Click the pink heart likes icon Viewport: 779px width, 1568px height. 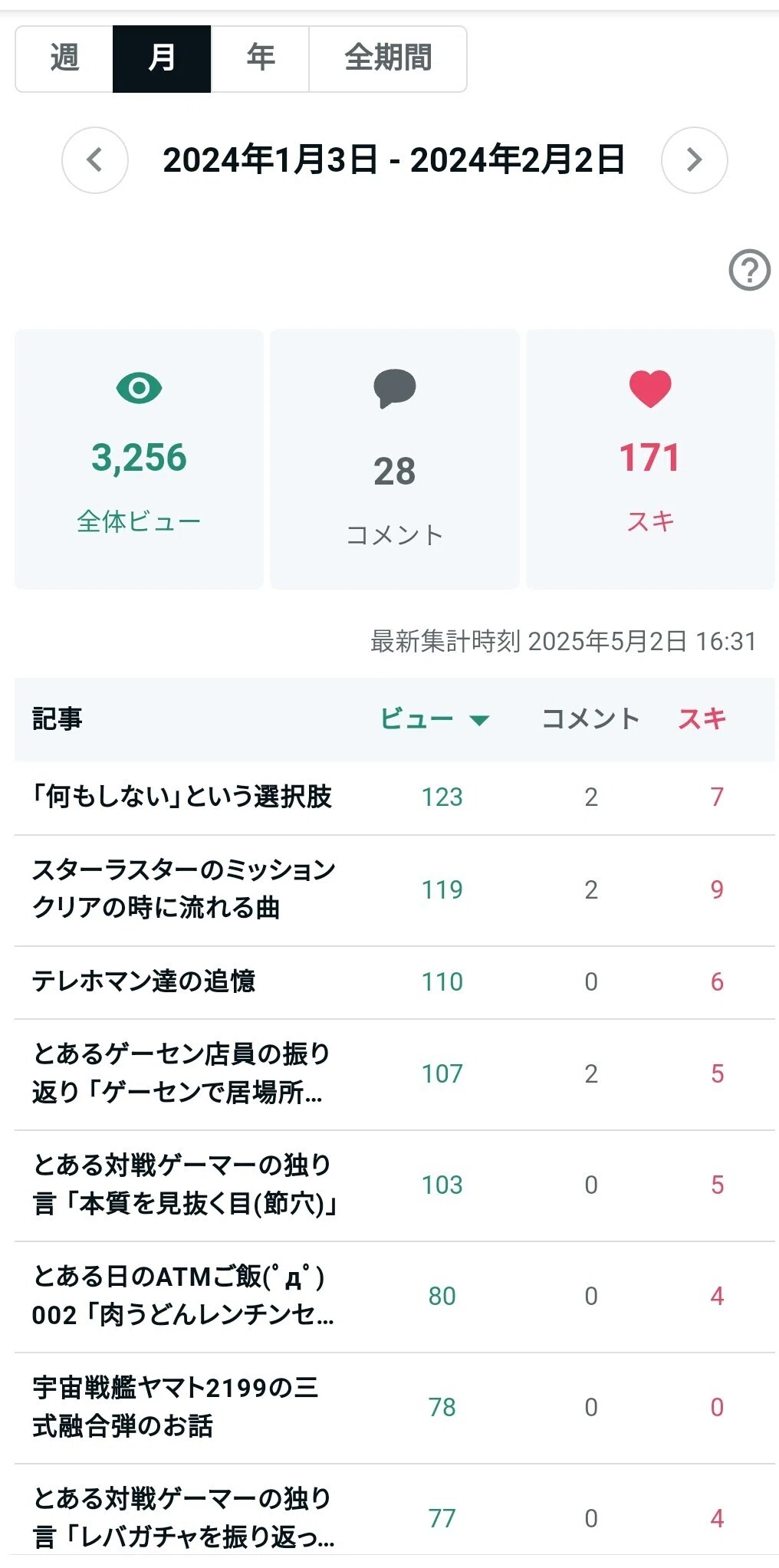pyautogui.click(x=650, y=388)
